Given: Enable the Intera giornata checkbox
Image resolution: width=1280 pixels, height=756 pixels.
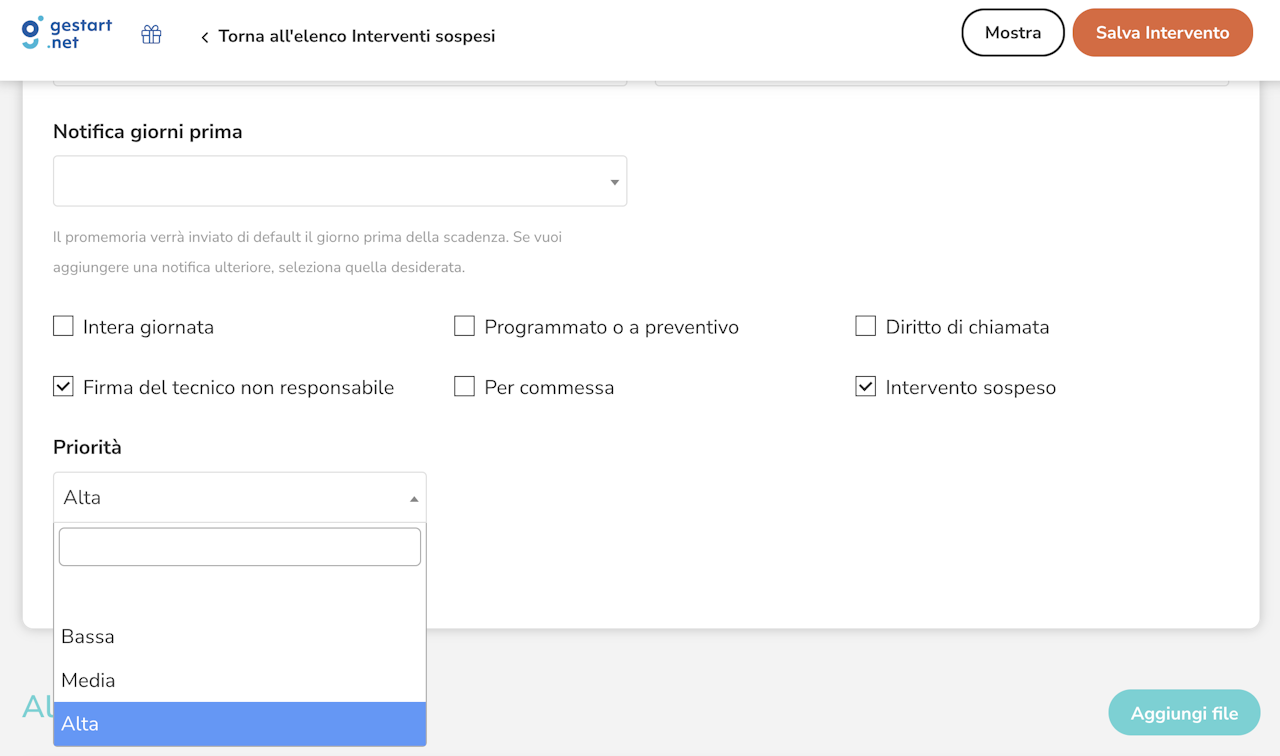Looking at the screenshot, I should (63, 325).
